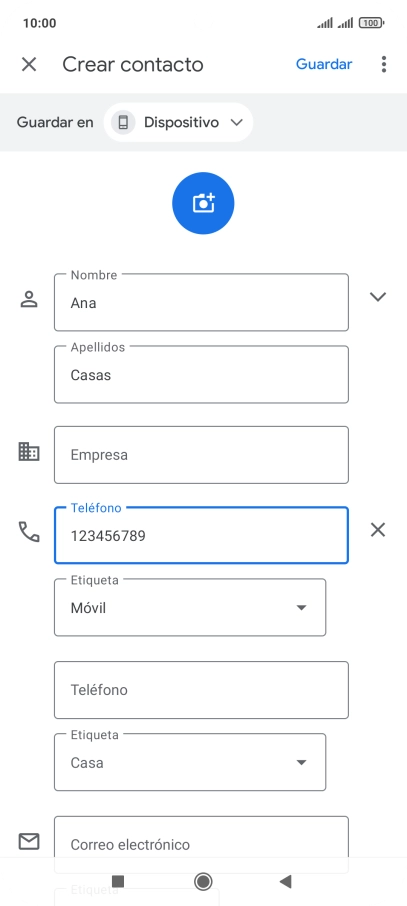Clear the Teléfono entry with the X icon
This screenshot has width=407, height=906.
(378, 530)
